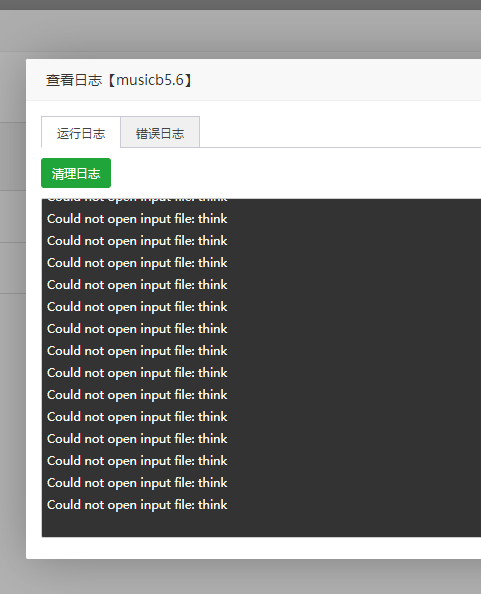Select the last 'Could not open input file' line
Image resolution: width=481 pixels, height=594 pixels.
point(137,505)
